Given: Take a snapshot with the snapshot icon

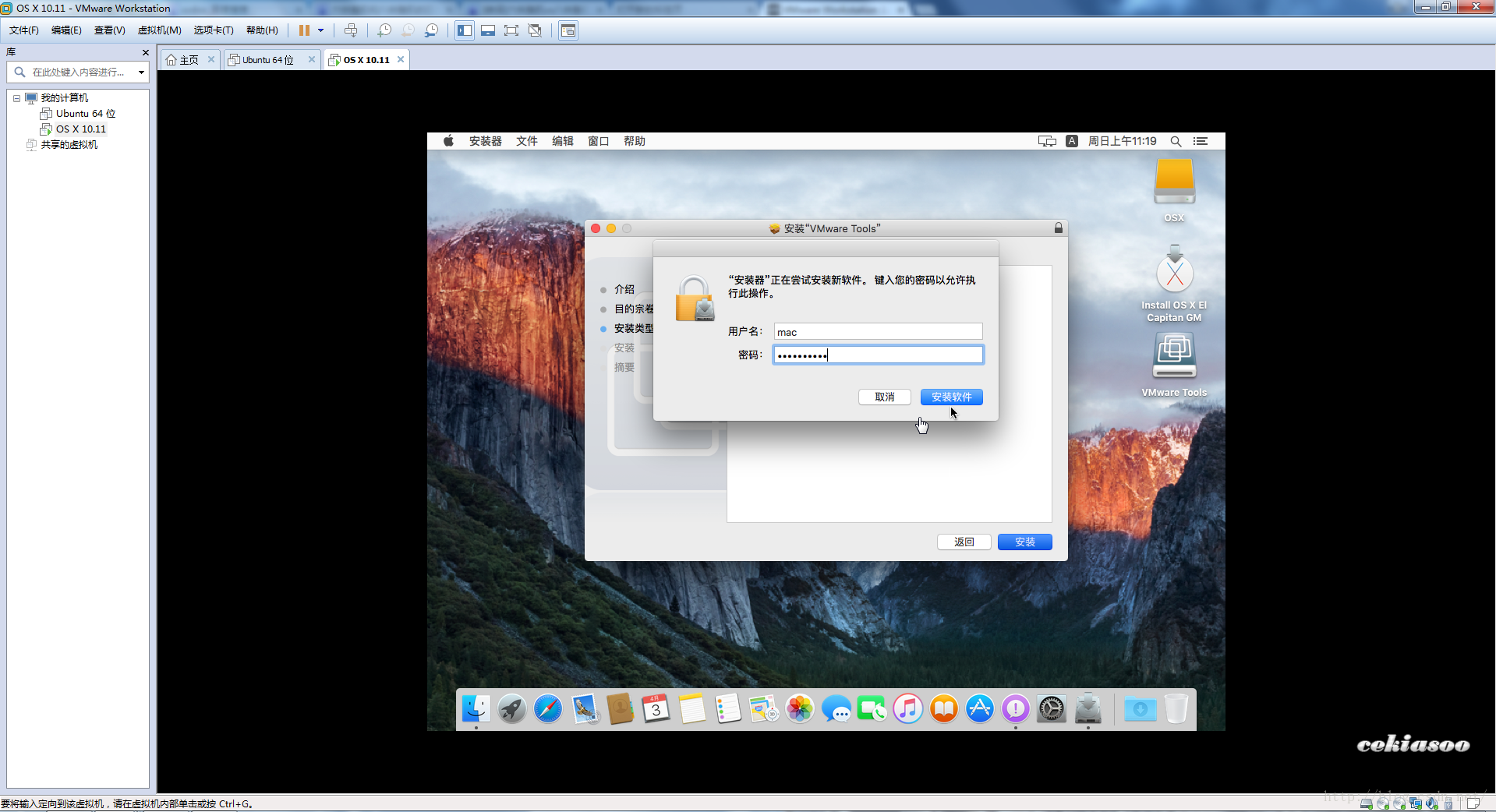Looking at the screenshot, I should coord(384,30).
